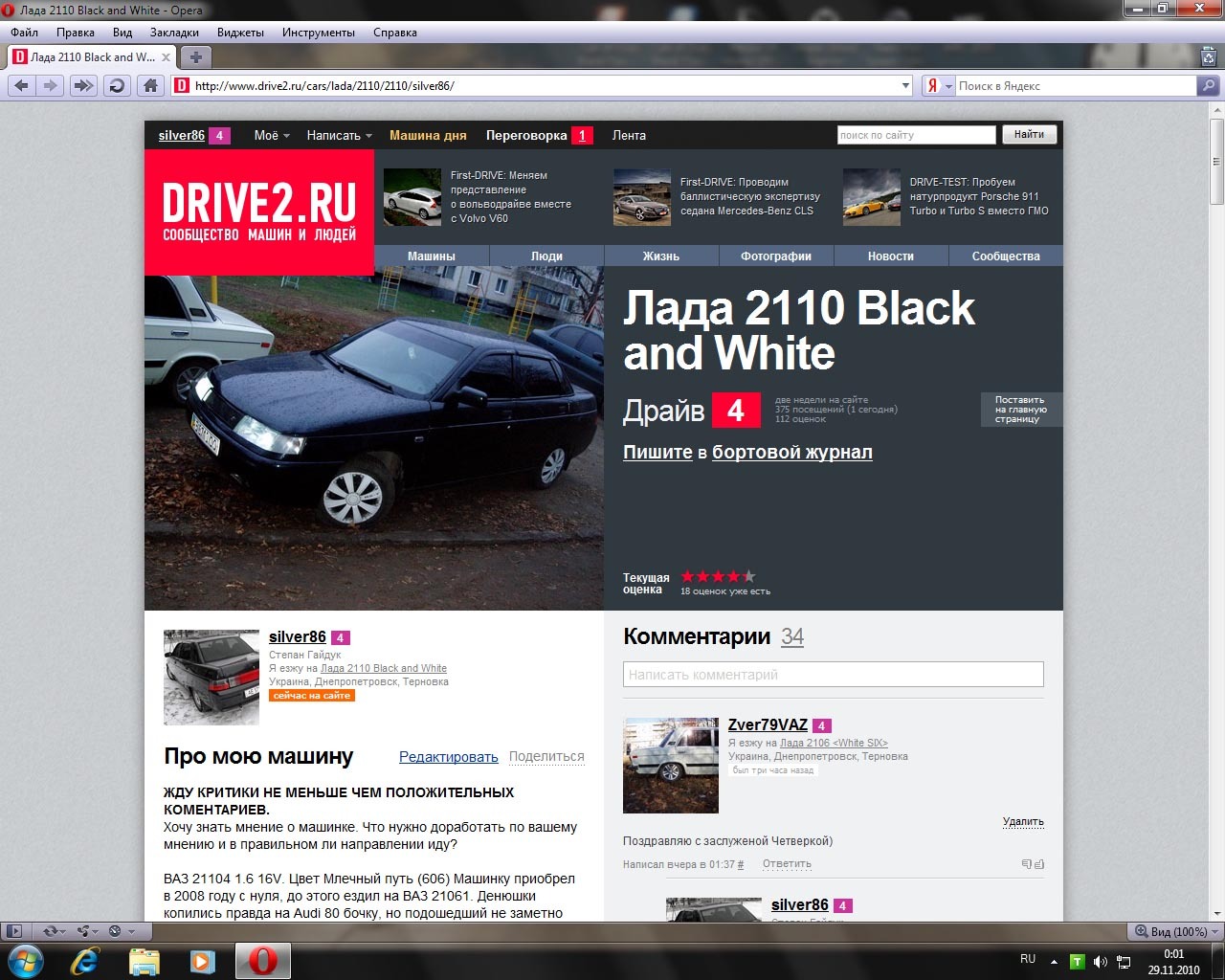The width and height of the screenshot is (1225, 980).
Task: Click Удалить on Zver79VAZ's comment
Action: coord(1023,821)
